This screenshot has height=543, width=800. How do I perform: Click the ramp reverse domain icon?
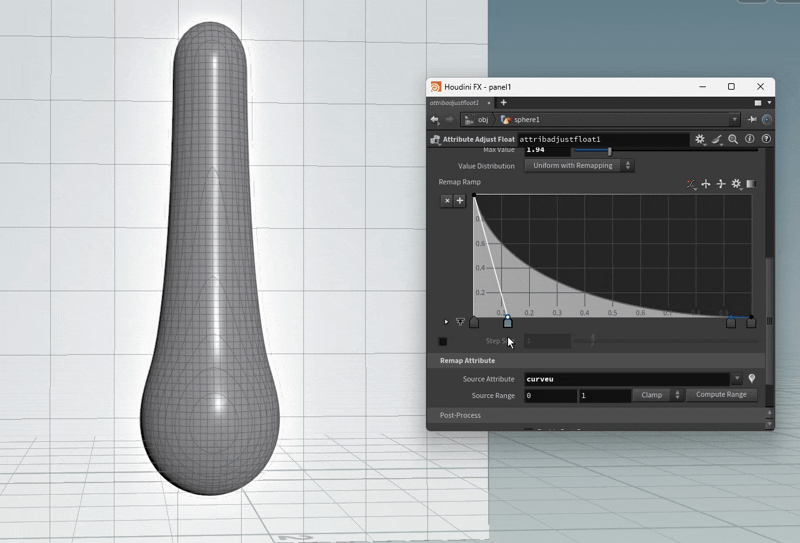[706, 184]
